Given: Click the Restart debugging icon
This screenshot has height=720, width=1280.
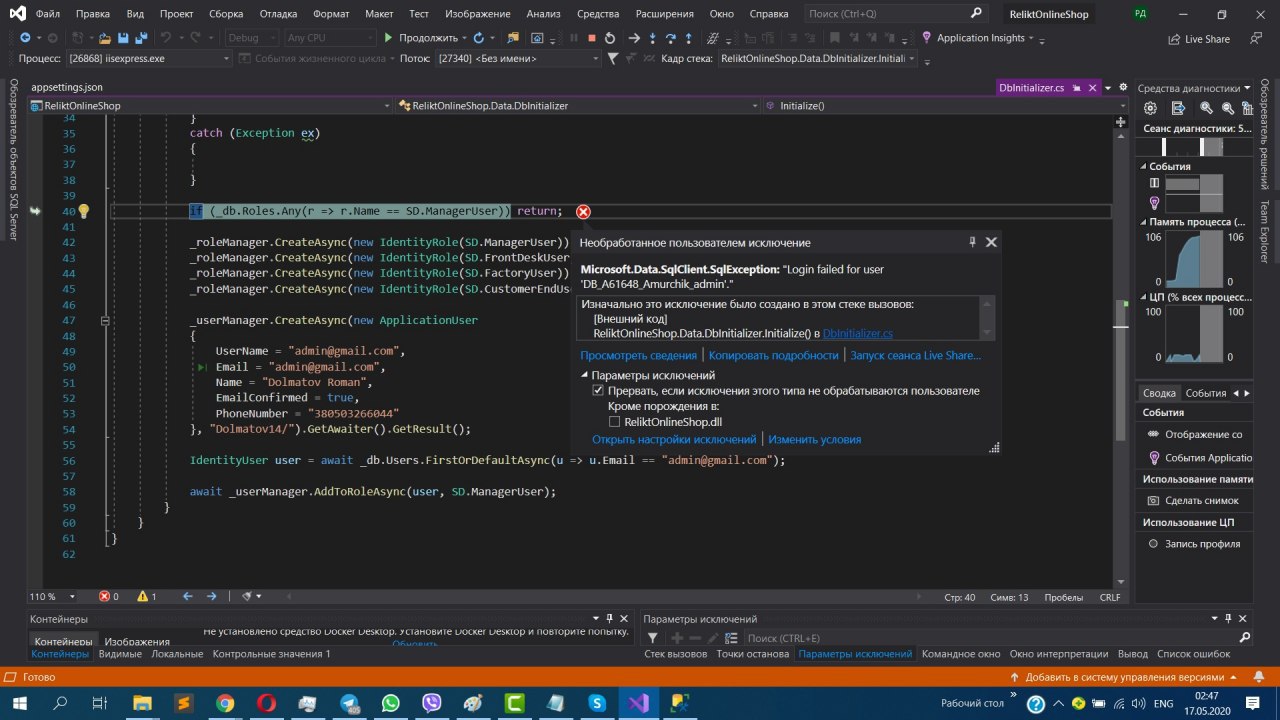Looking at the screenshot, I should [x=608, y=38].
